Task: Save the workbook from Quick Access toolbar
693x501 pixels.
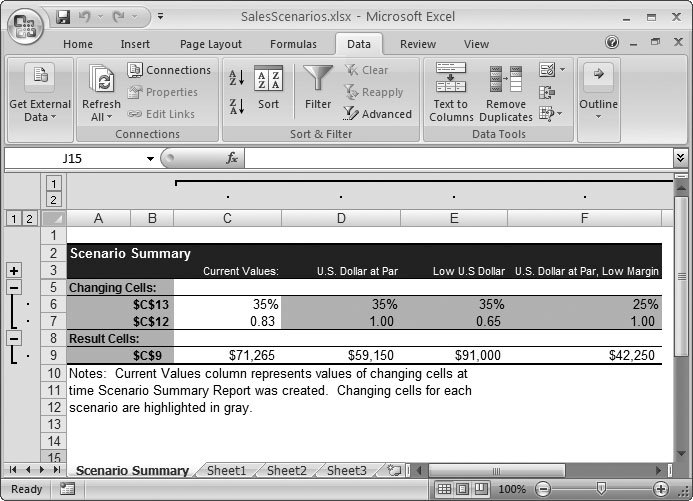Action: 63,17
